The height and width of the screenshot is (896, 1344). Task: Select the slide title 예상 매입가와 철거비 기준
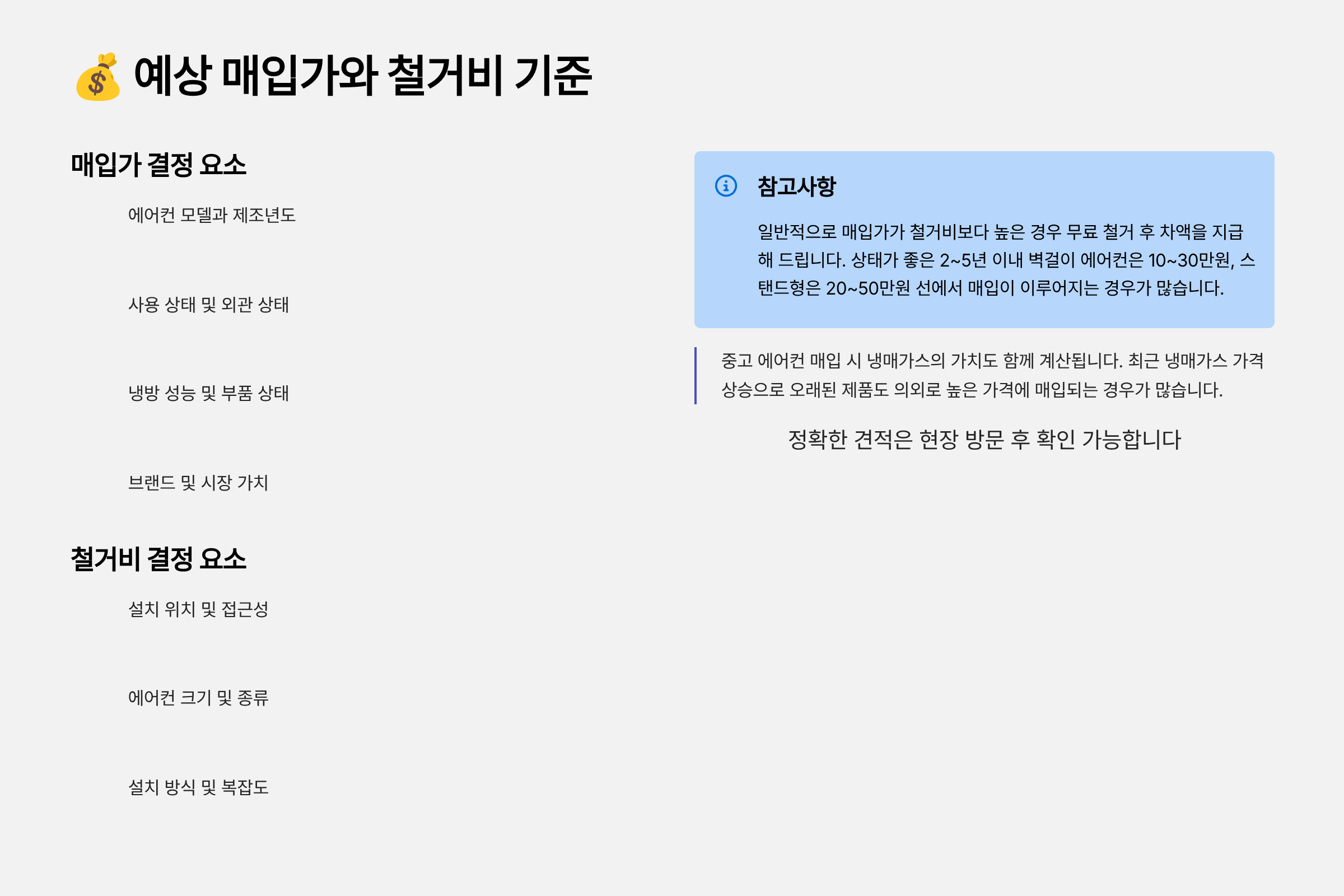[x=362, y=76]
